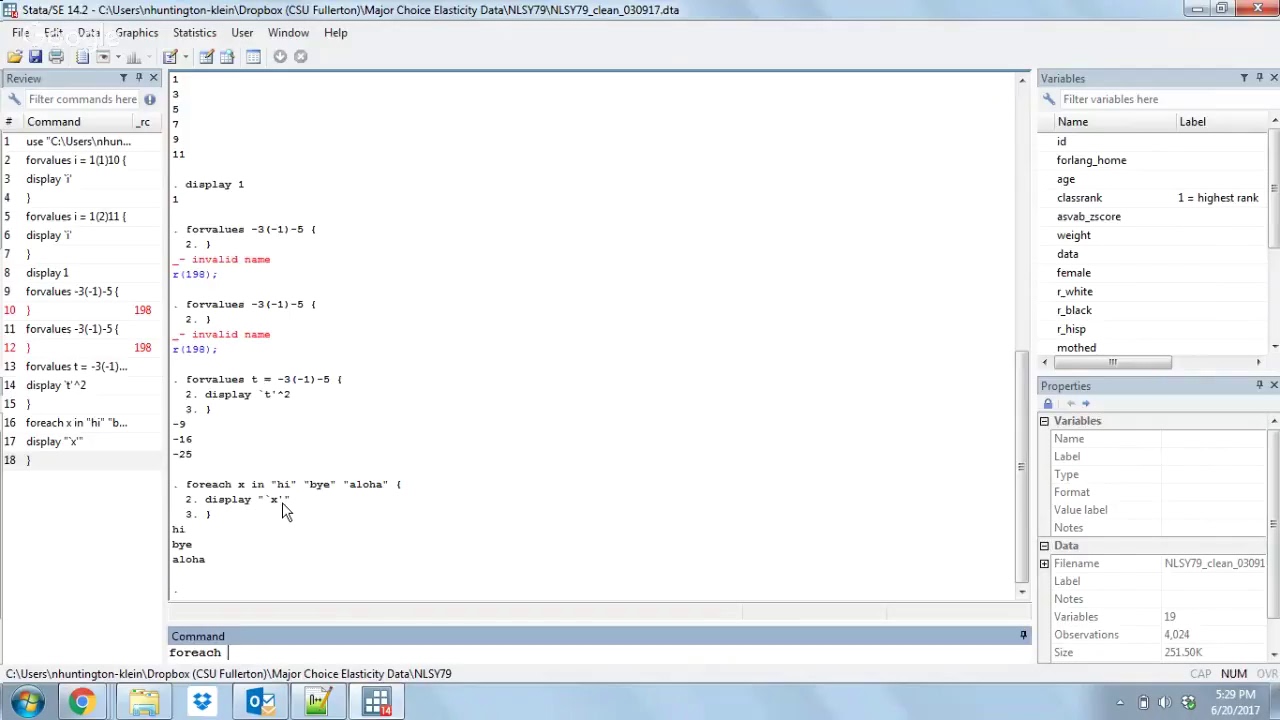Screen dimensions: 1280x720
Task: Open the Viewer icon dropdown arrow
Action: [x=117, y=57]
